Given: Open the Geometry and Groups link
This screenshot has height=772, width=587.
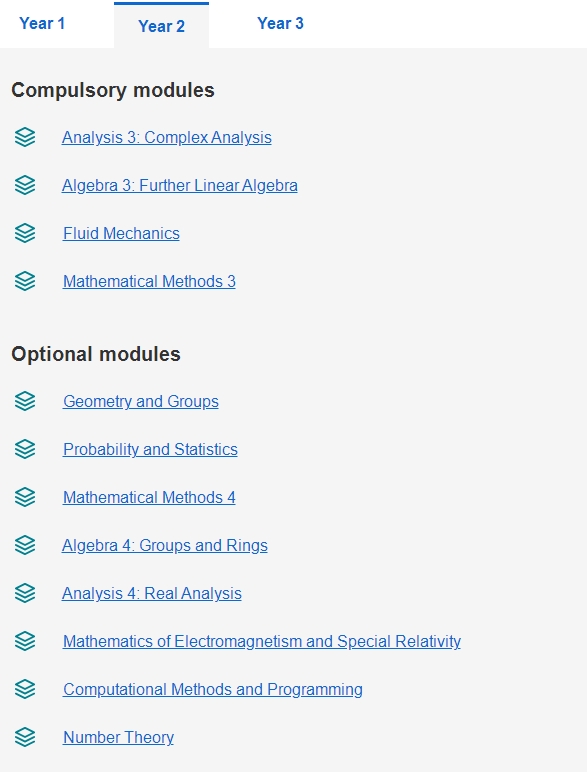Looking at the screenshot, I should click(x=141, y=401).
